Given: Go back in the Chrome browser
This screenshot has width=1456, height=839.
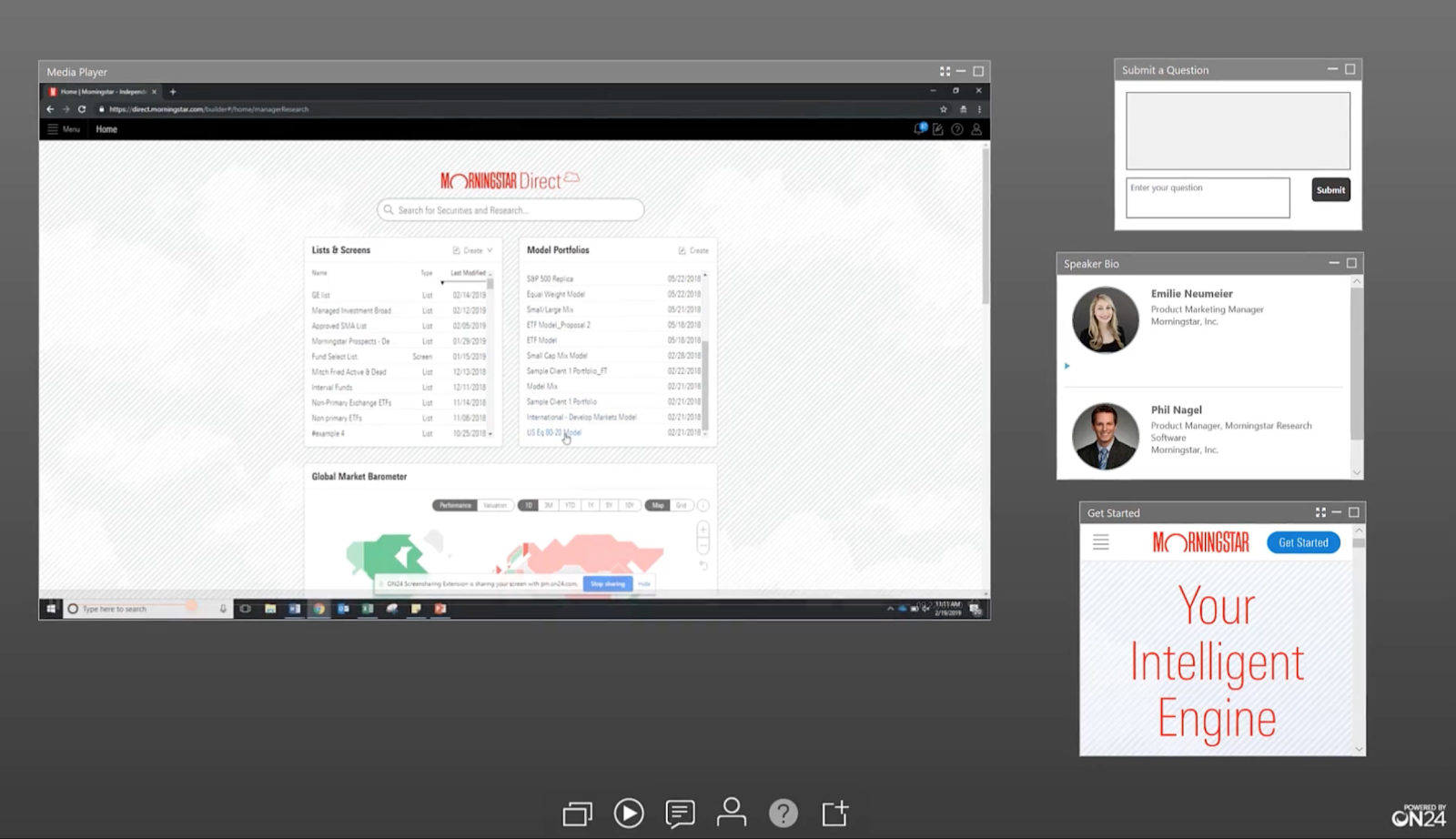Looking at the screenshot, I should pos(50,109).
